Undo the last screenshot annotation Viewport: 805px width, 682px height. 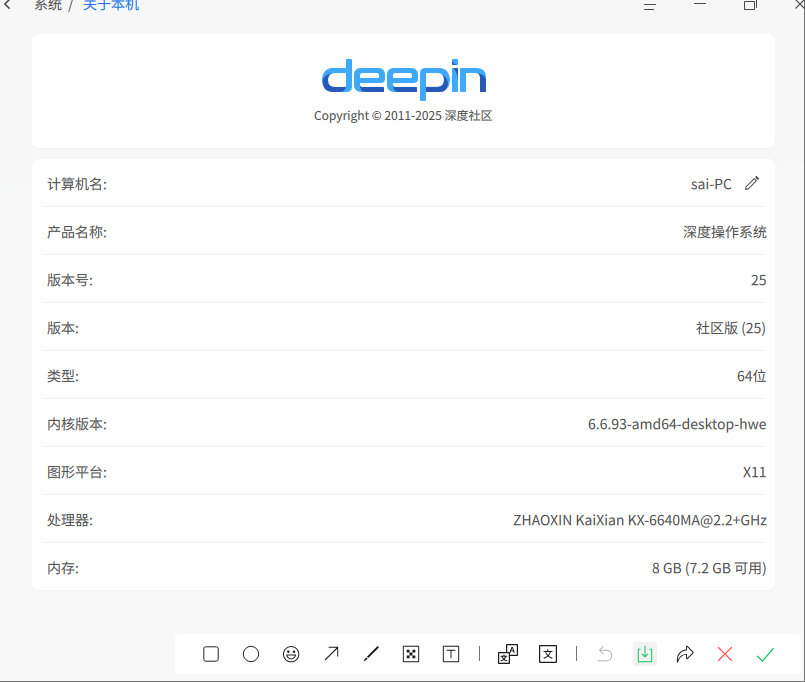(x=605, y=654)
